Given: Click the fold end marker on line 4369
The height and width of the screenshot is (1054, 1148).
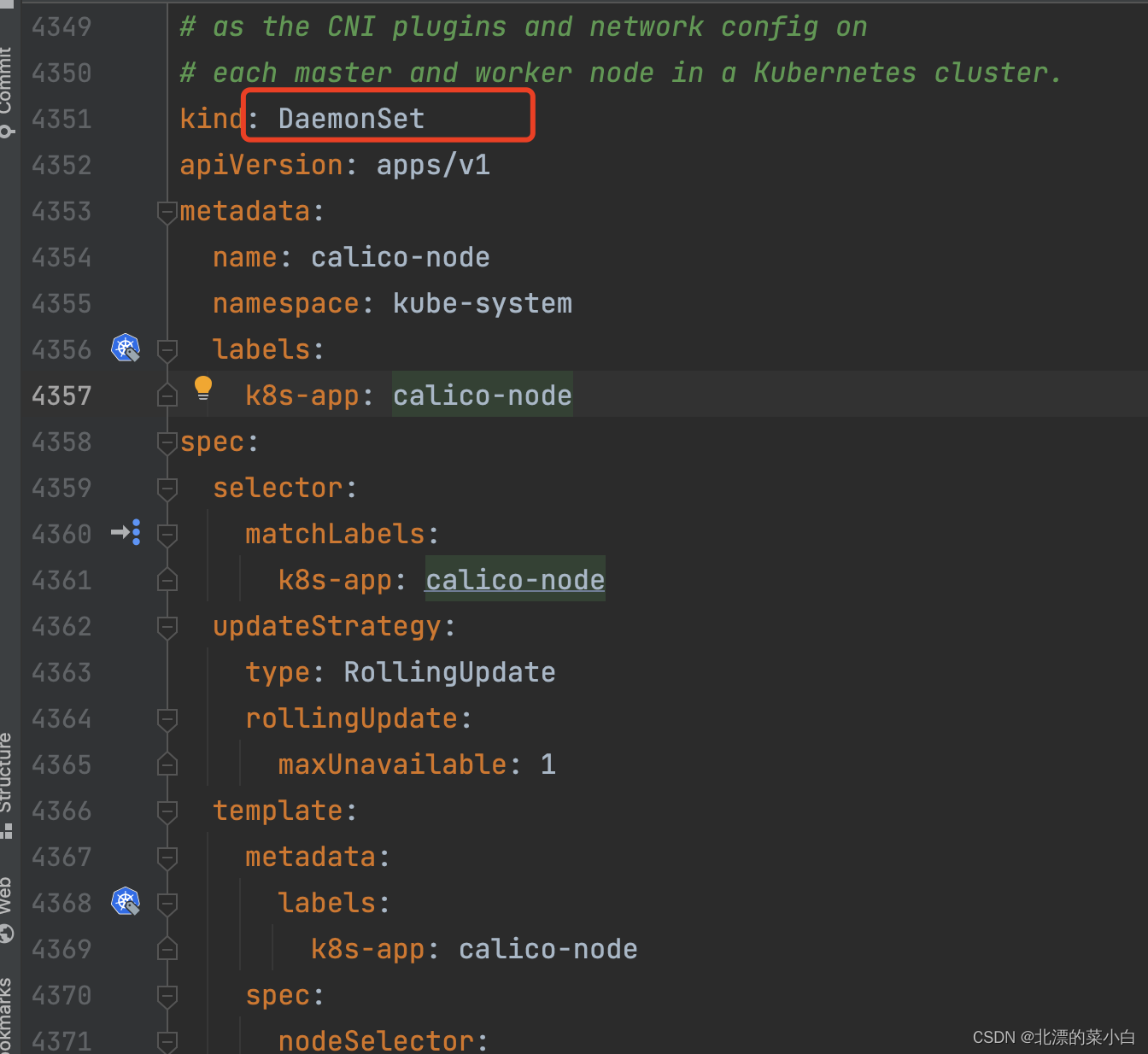Looking at the screenshot, I should (167, 948).
